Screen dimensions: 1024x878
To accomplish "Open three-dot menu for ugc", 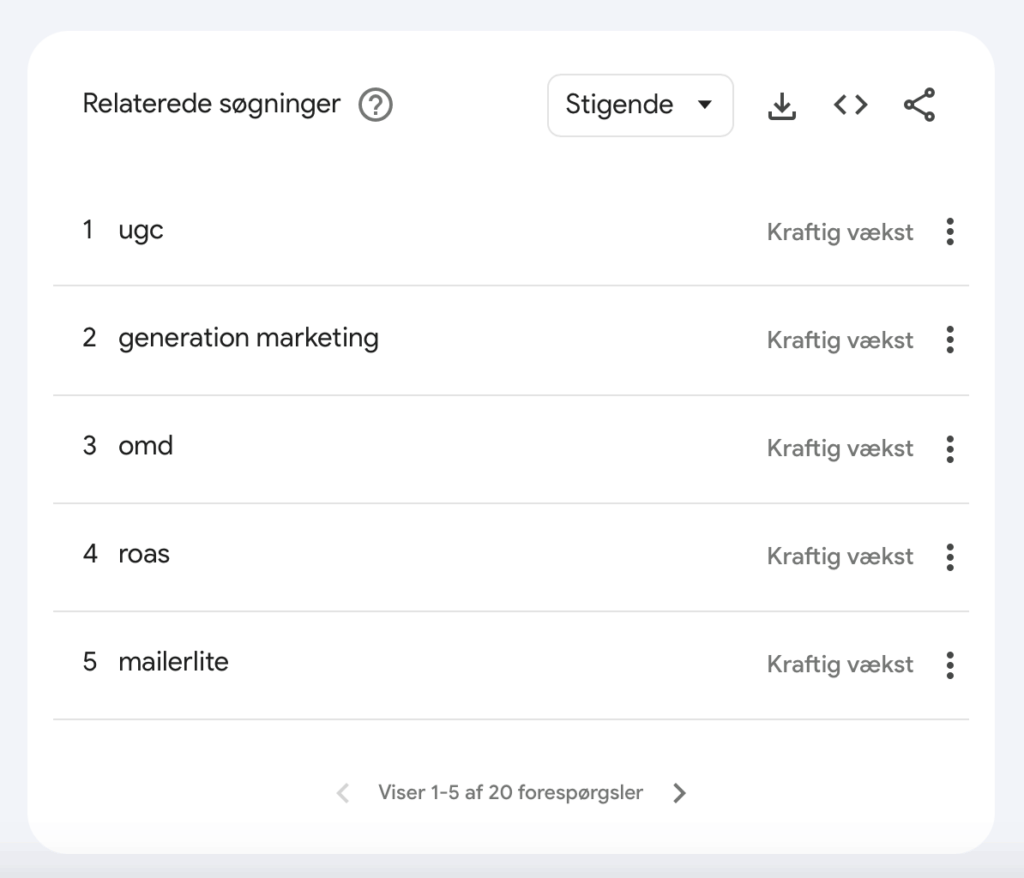I will (949, 232).
